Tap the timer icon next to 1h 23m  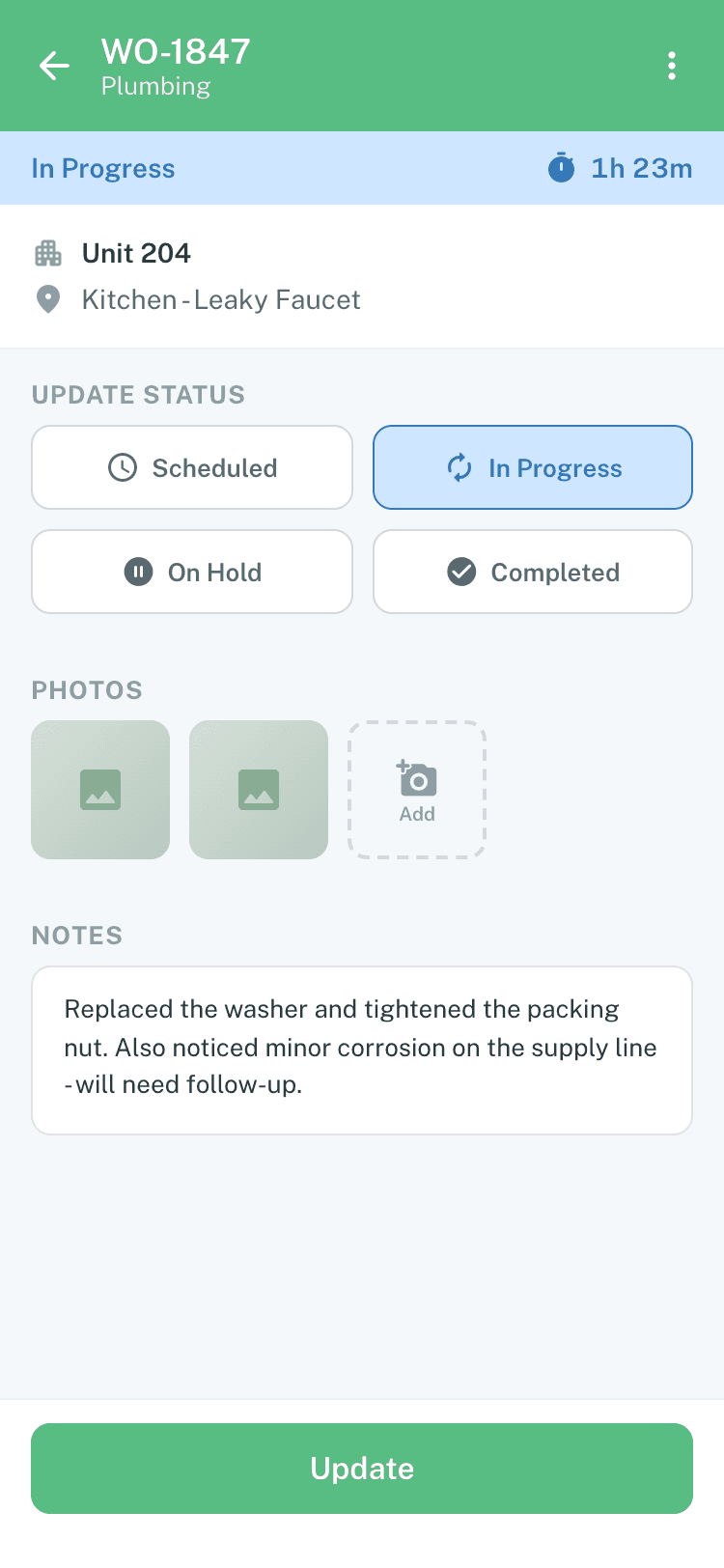[565, 167]
